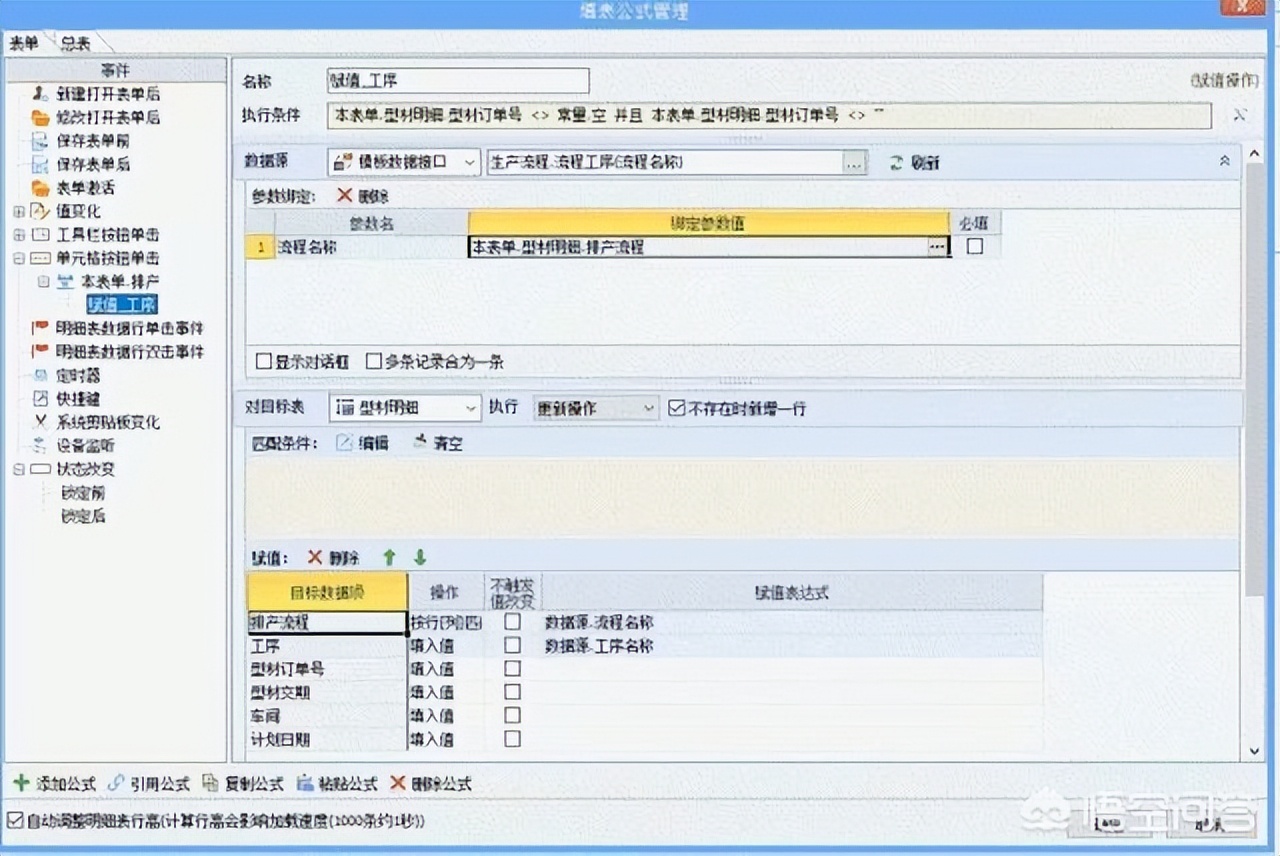Uncheck 自动调整明细表行高 checkbox
Screen dimensions: 1280x856
(14, 820)
